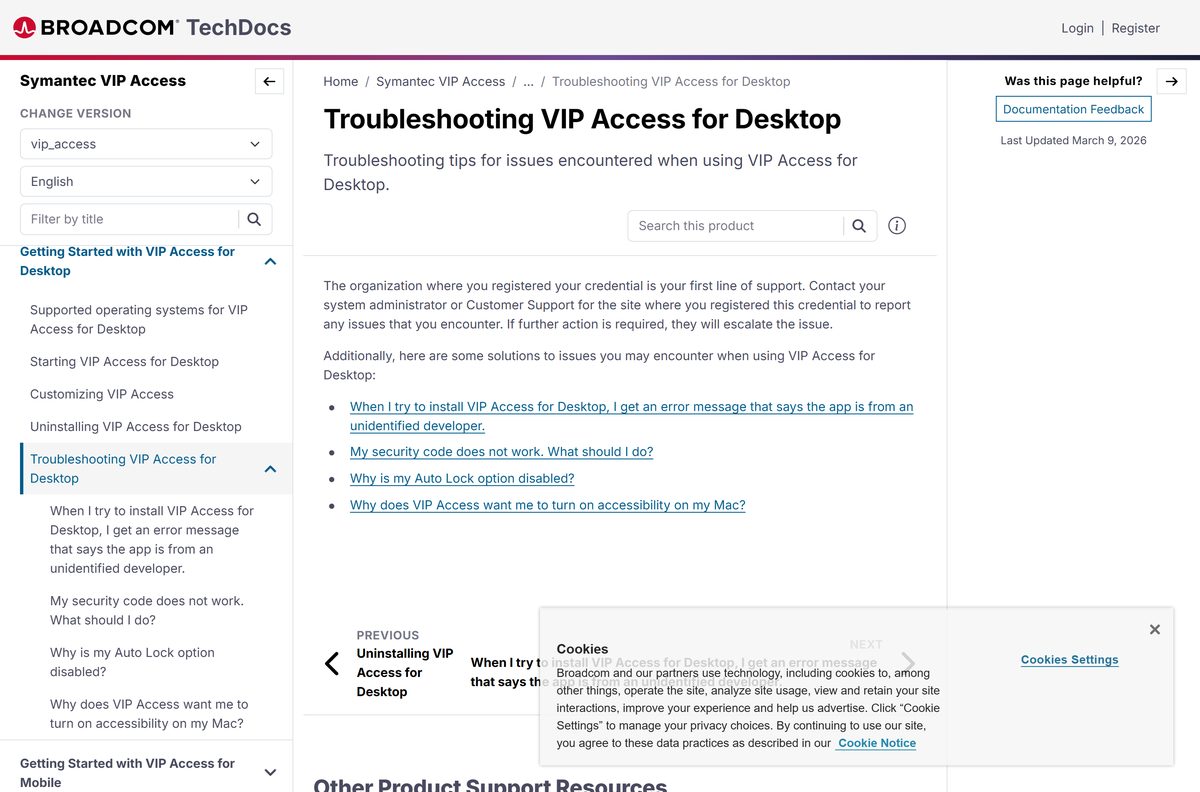Open Starting VIP Access for Desktop
1200x792 pixels.
(x=124, y=362)
